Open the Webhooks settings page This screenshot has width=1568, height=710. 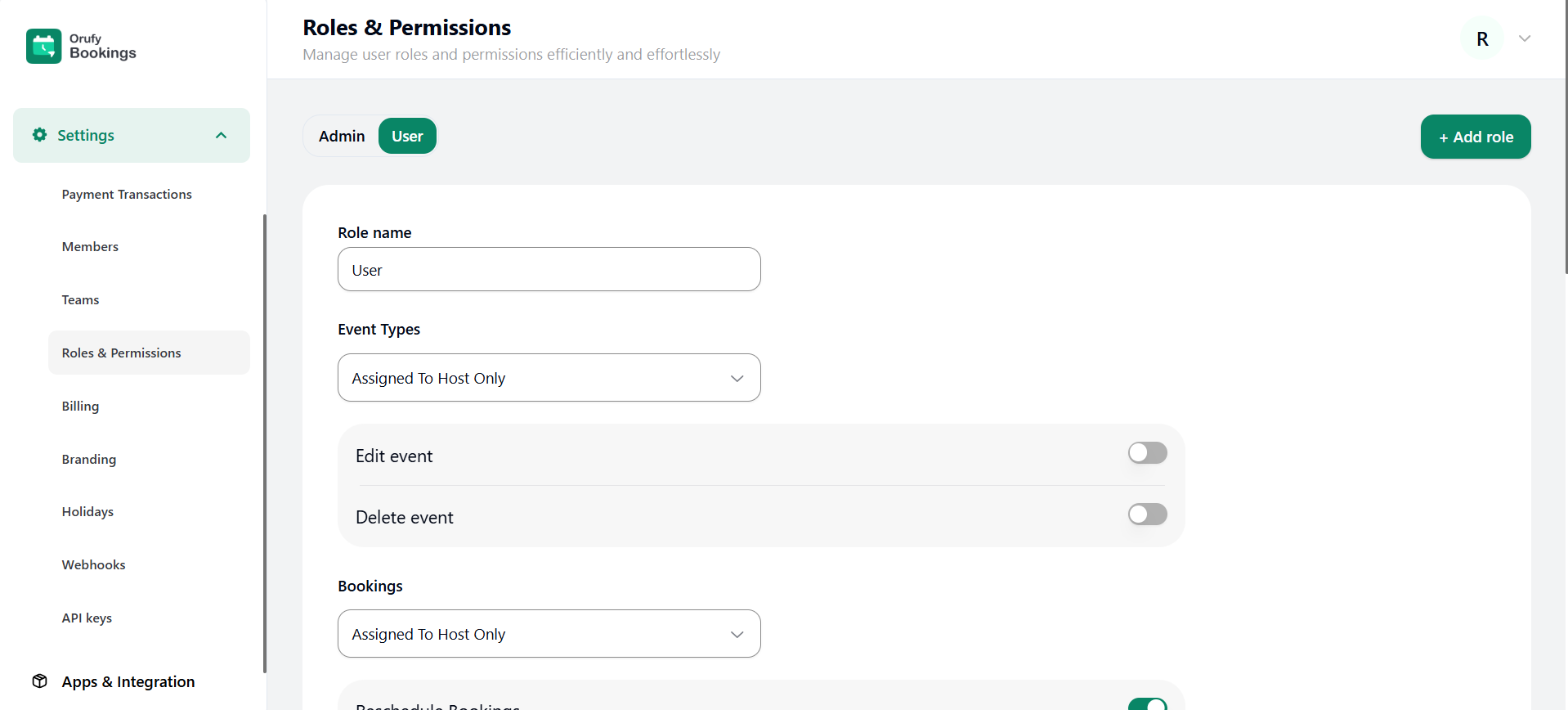(93, 565)
